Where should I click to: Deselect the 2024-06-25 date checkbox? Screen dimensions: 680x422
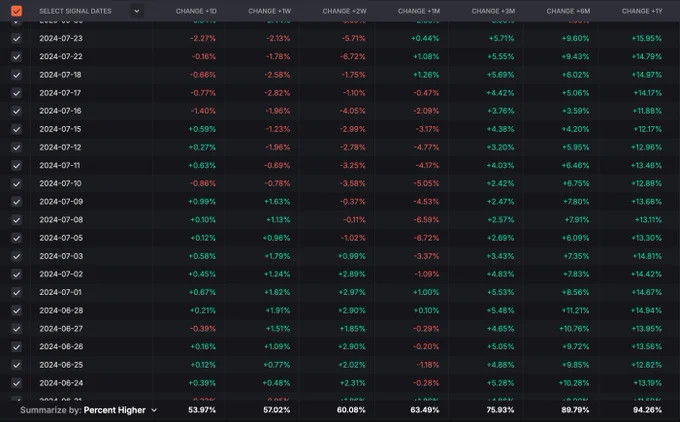(x=16, y=365)
